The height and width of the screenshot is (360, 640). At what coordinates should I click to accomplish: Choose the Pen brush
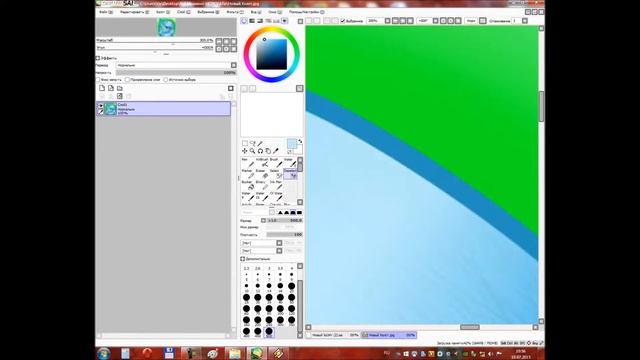pos(248,162)
